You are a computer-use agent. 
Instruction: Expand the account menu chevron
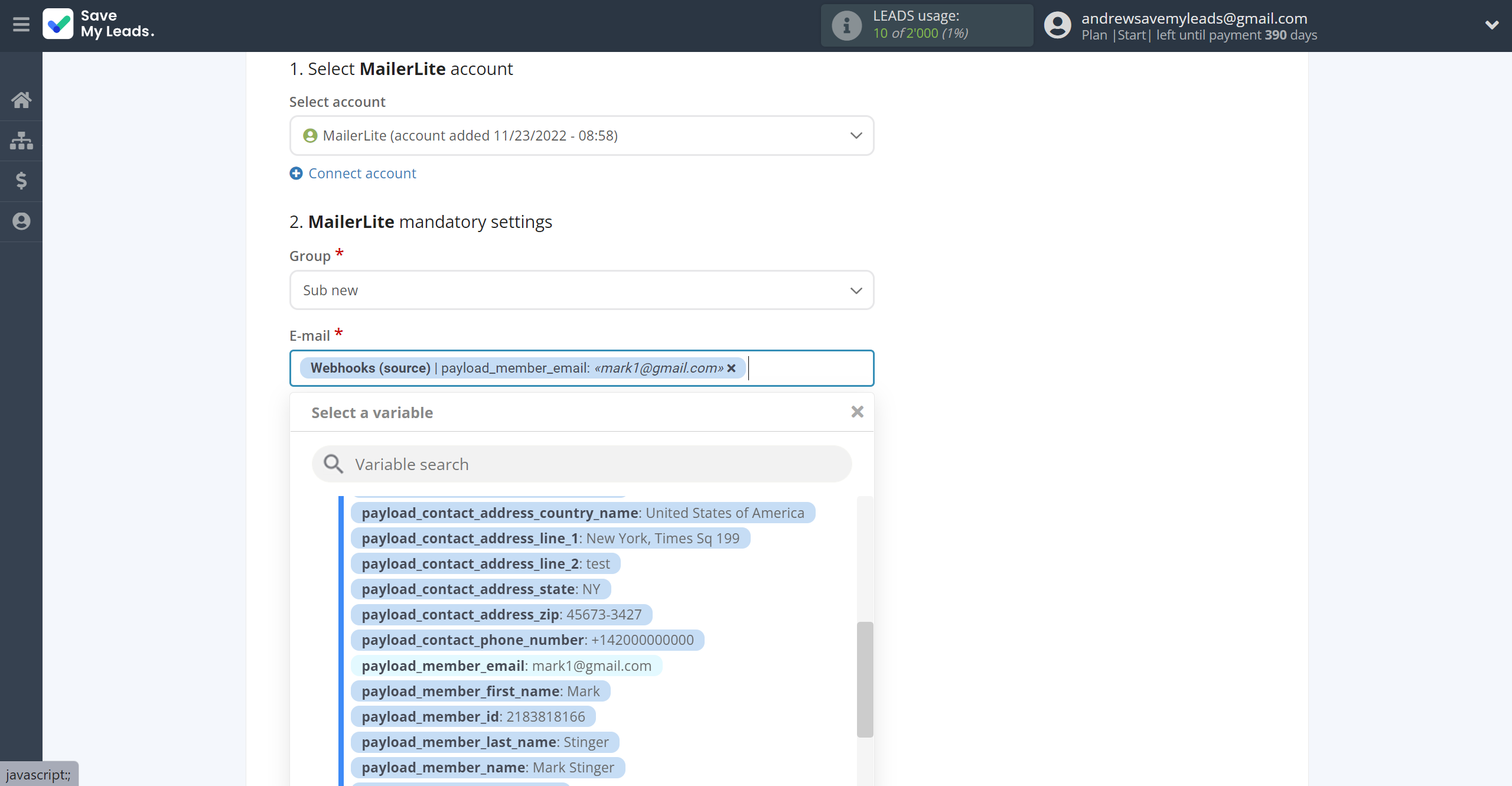pyautogui.click(x=1492, y=25)
